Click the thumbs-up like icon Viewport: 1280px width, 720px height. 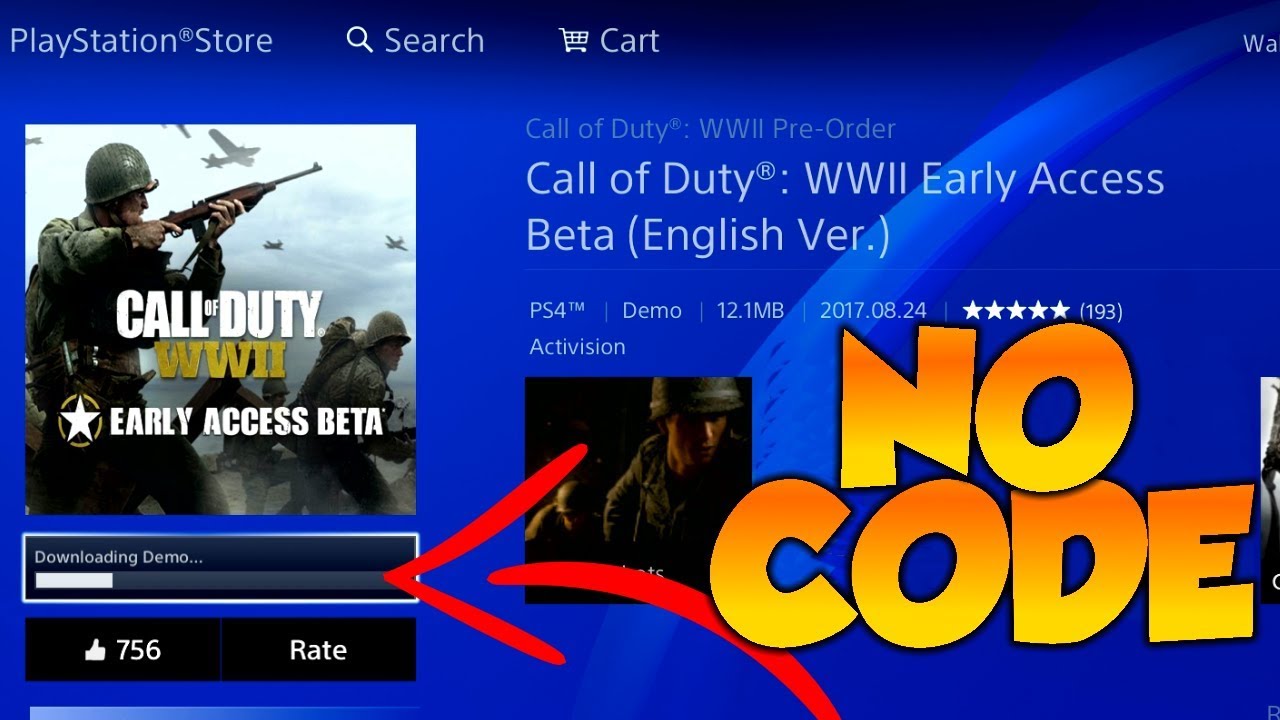point(95,651)
